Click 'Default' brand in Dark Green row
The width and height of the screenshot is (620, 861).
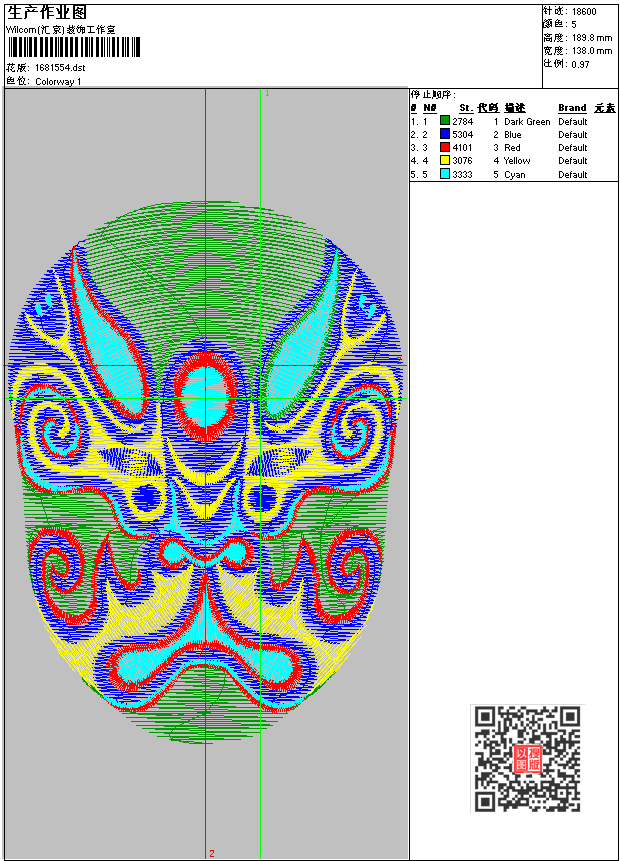click(573, 121)
